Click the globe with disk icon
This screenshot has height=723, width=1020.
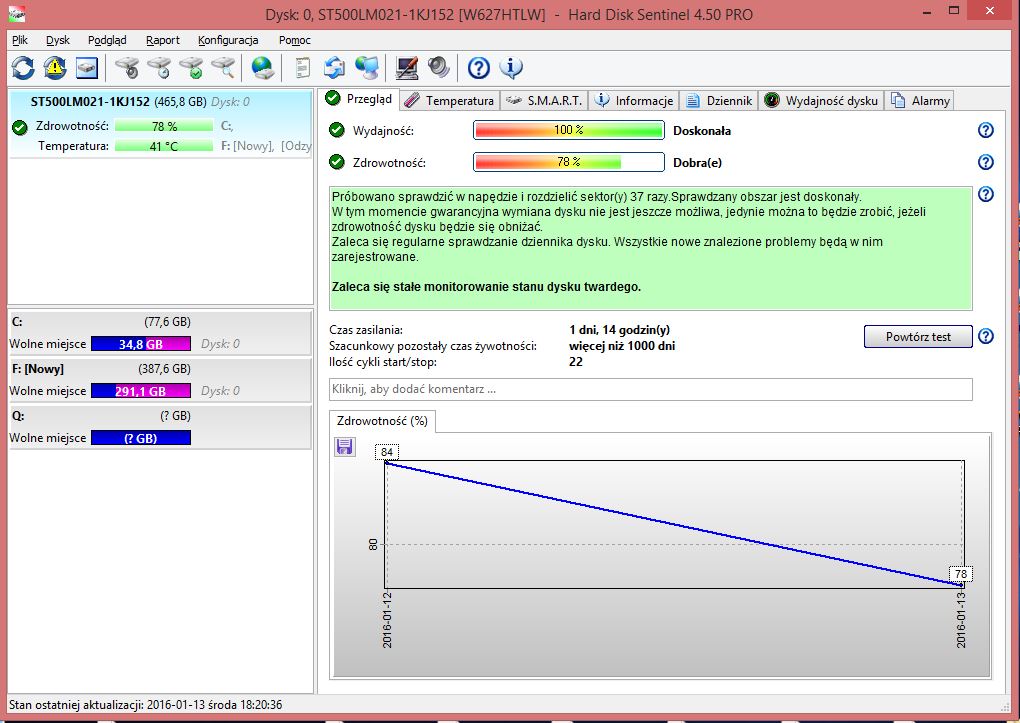pyautogui.click(x=262, y=68)
